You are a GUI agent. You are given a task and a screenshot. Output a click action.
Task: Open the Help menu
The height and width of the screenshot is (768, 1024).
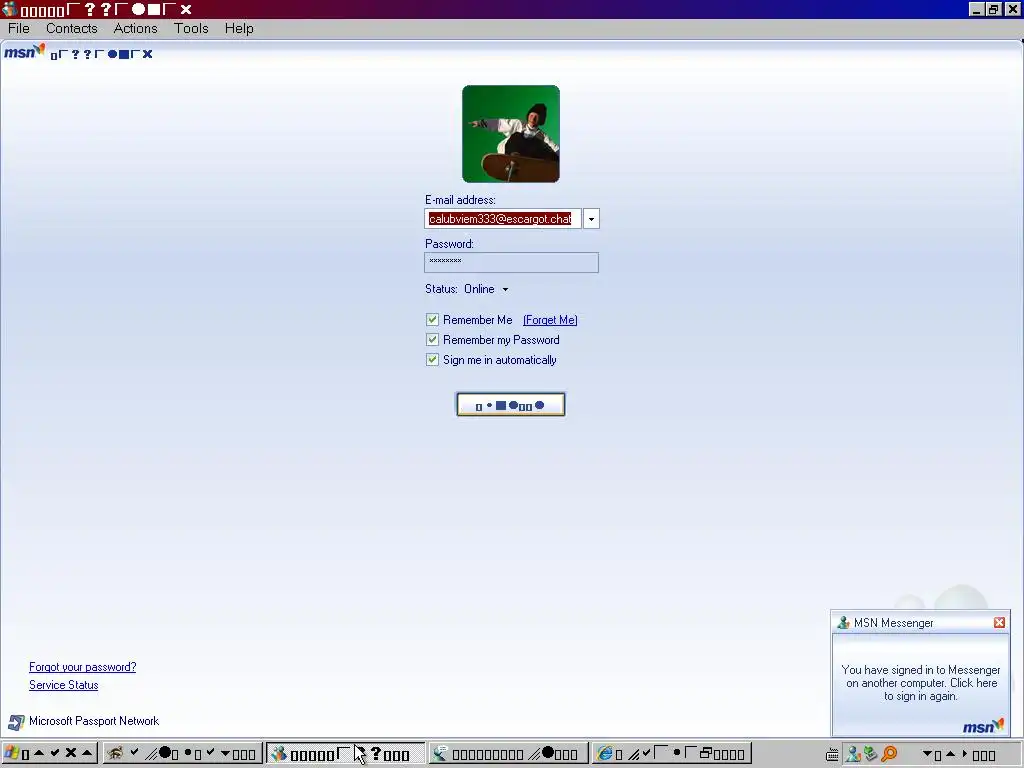click(239, 28)
